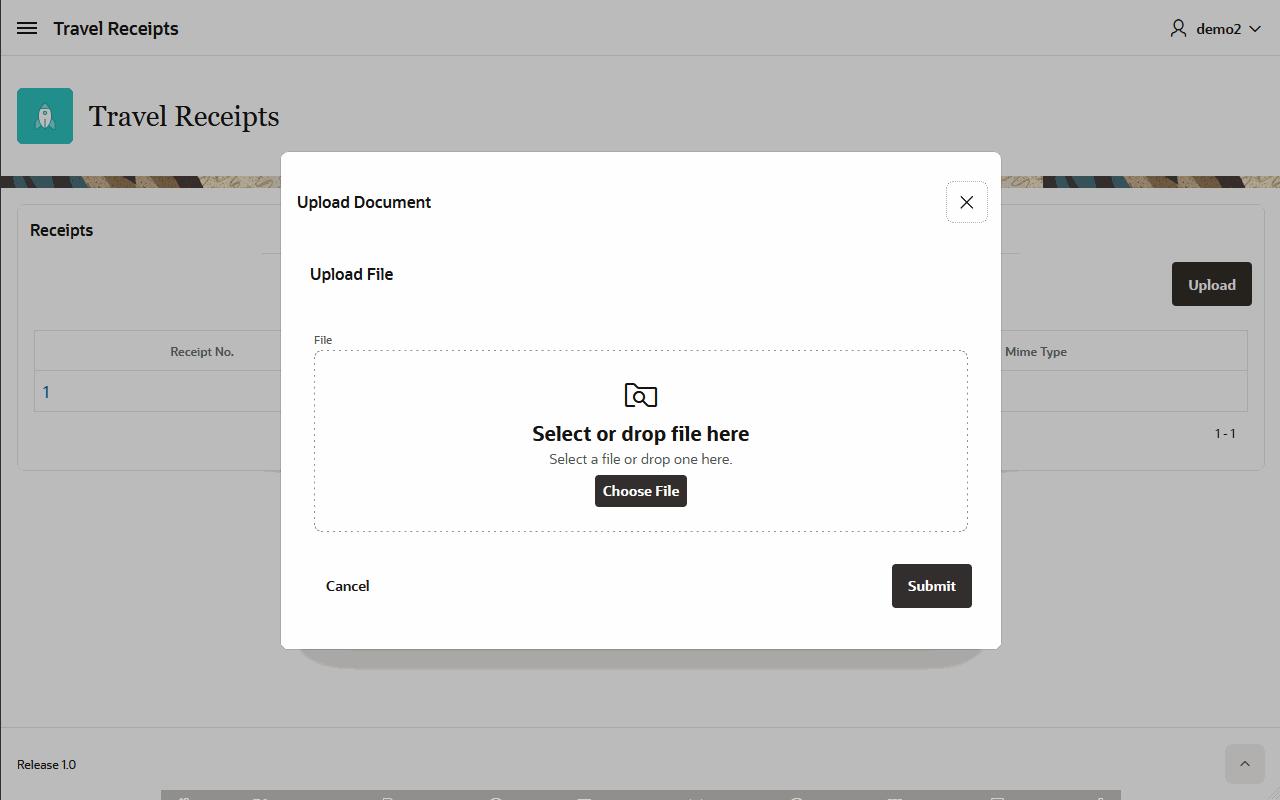Close the Upload Document dialog

[966, 202]
